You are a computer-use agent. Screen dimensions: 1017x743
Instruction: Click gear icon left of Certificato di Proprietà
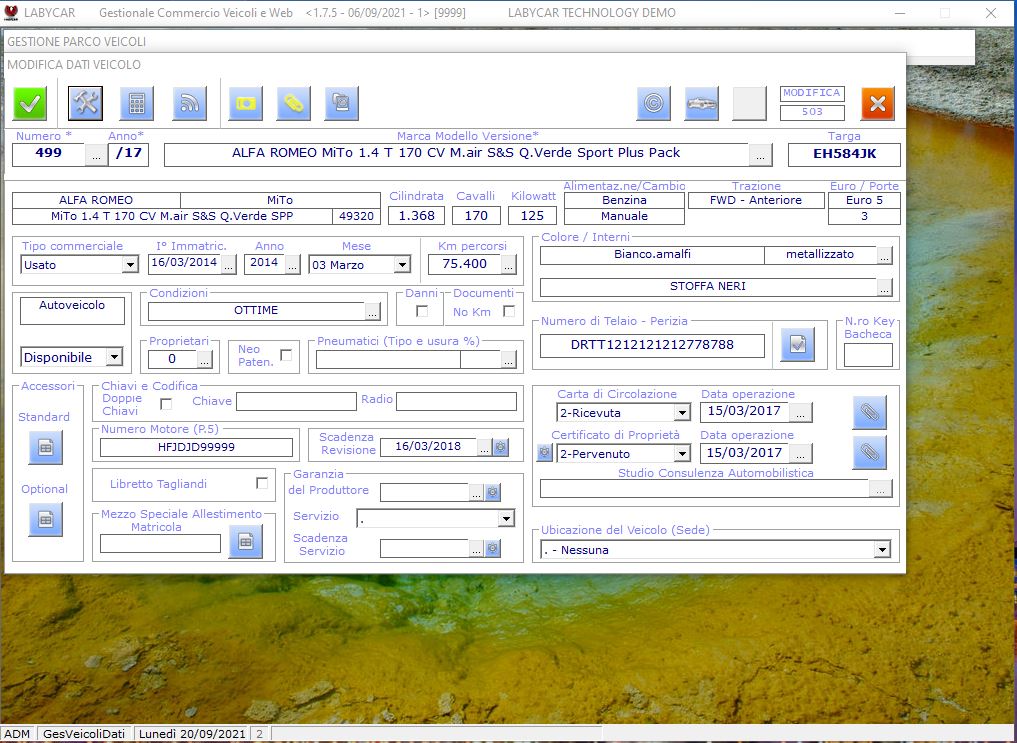[545, 453]
